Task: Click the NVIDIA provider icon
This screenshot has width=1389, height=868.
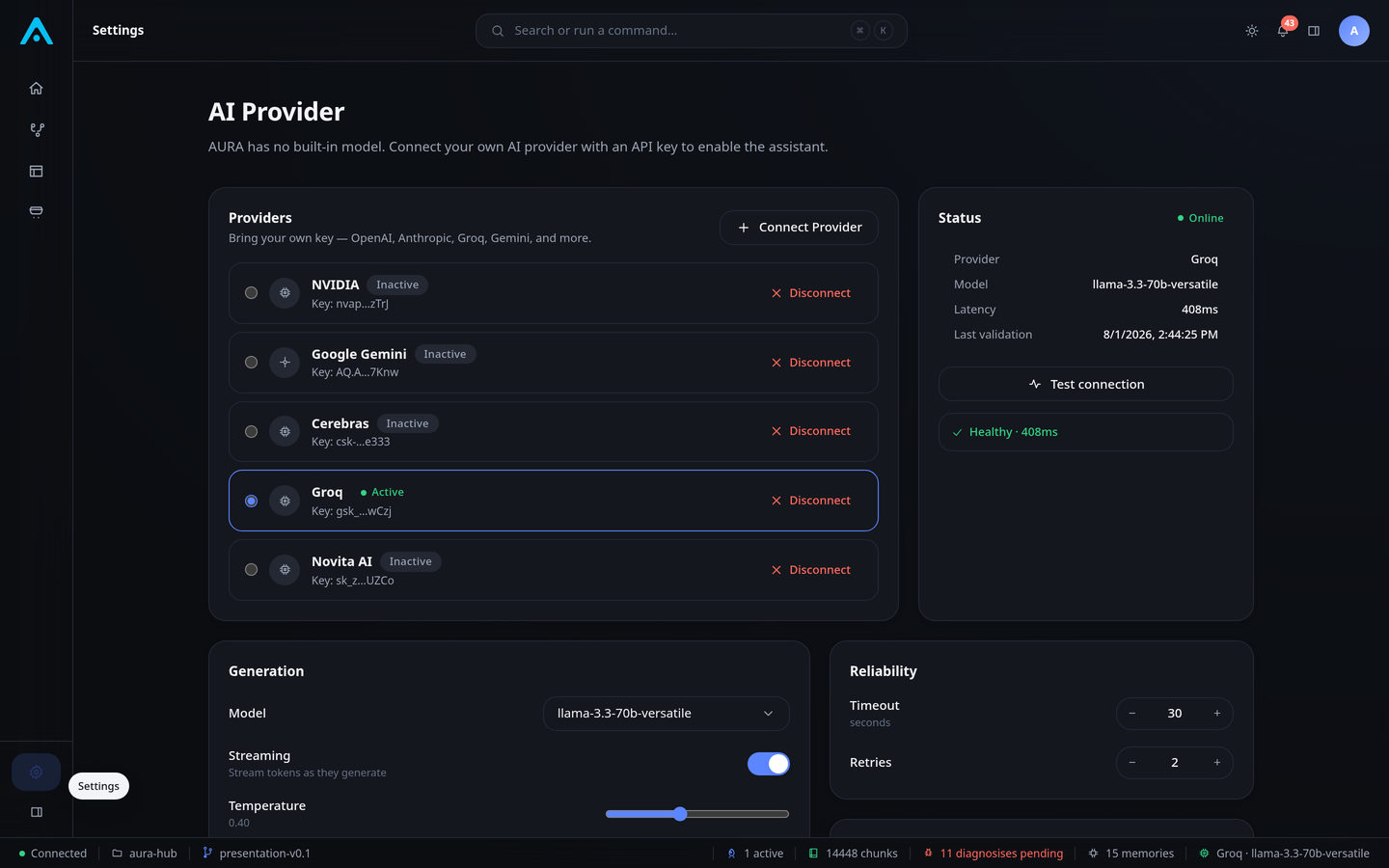Action: pos(285,293)
